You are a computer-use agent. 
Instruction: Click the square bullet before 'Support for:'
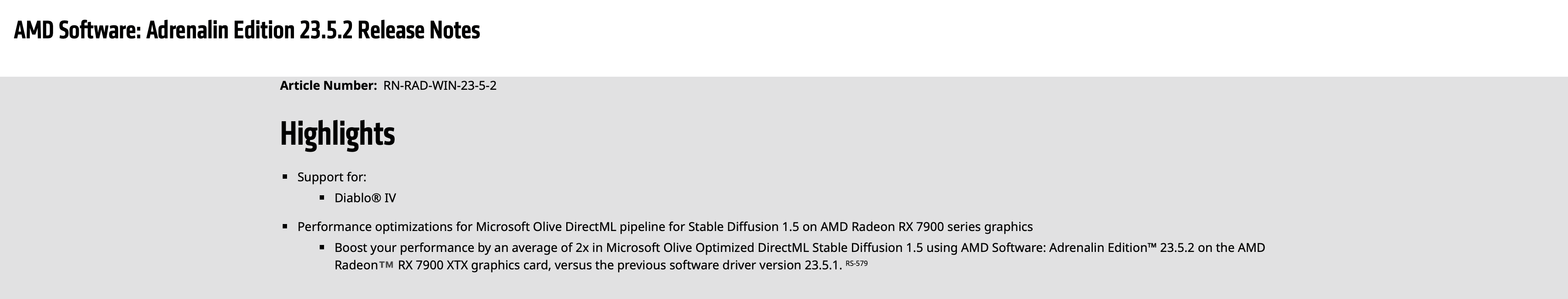[x=285, y=177]
